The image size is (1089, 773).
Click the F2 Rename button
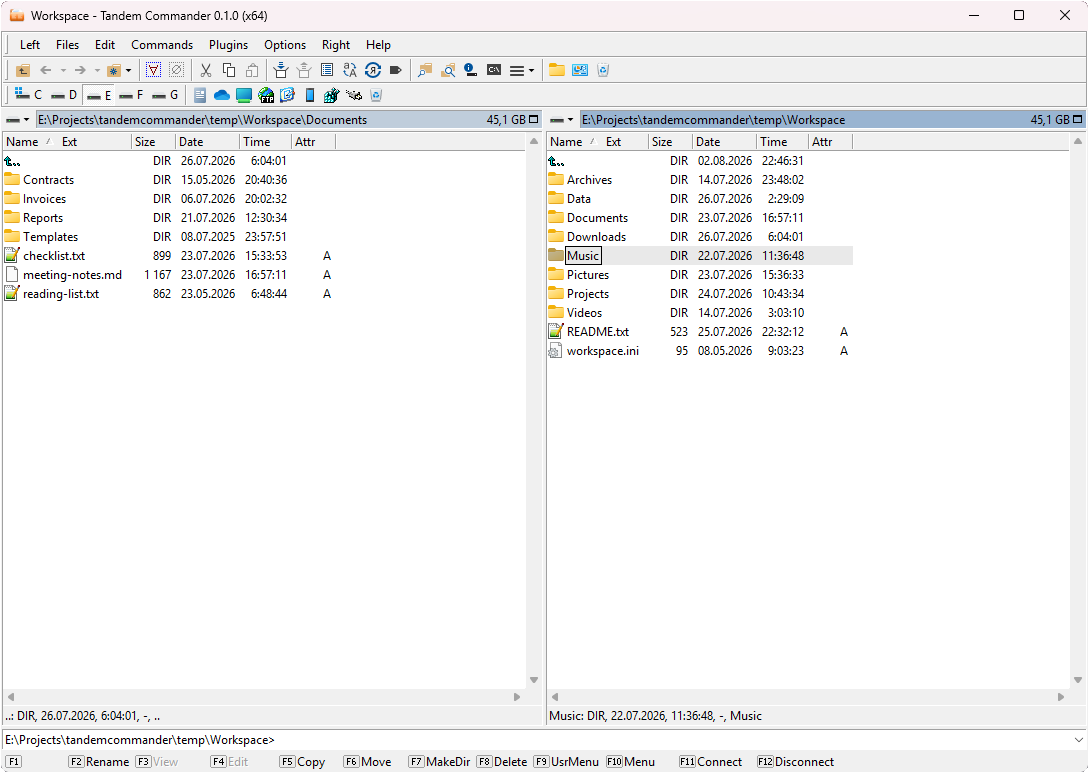tap(99, 762)
